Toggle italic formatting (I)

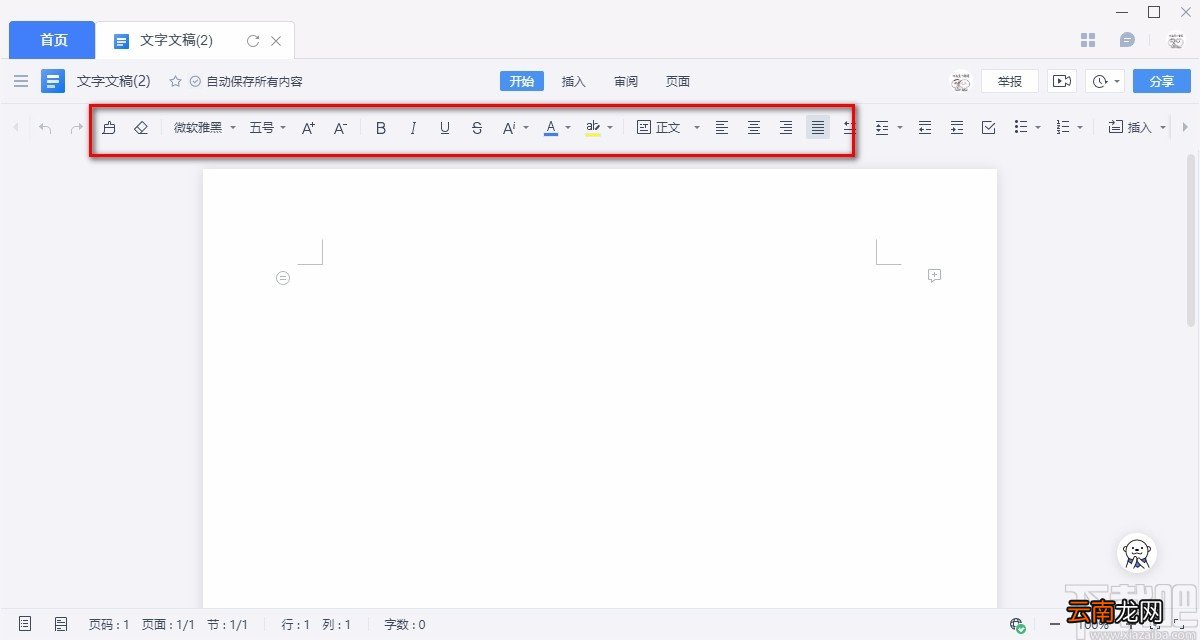click(413, 128)
